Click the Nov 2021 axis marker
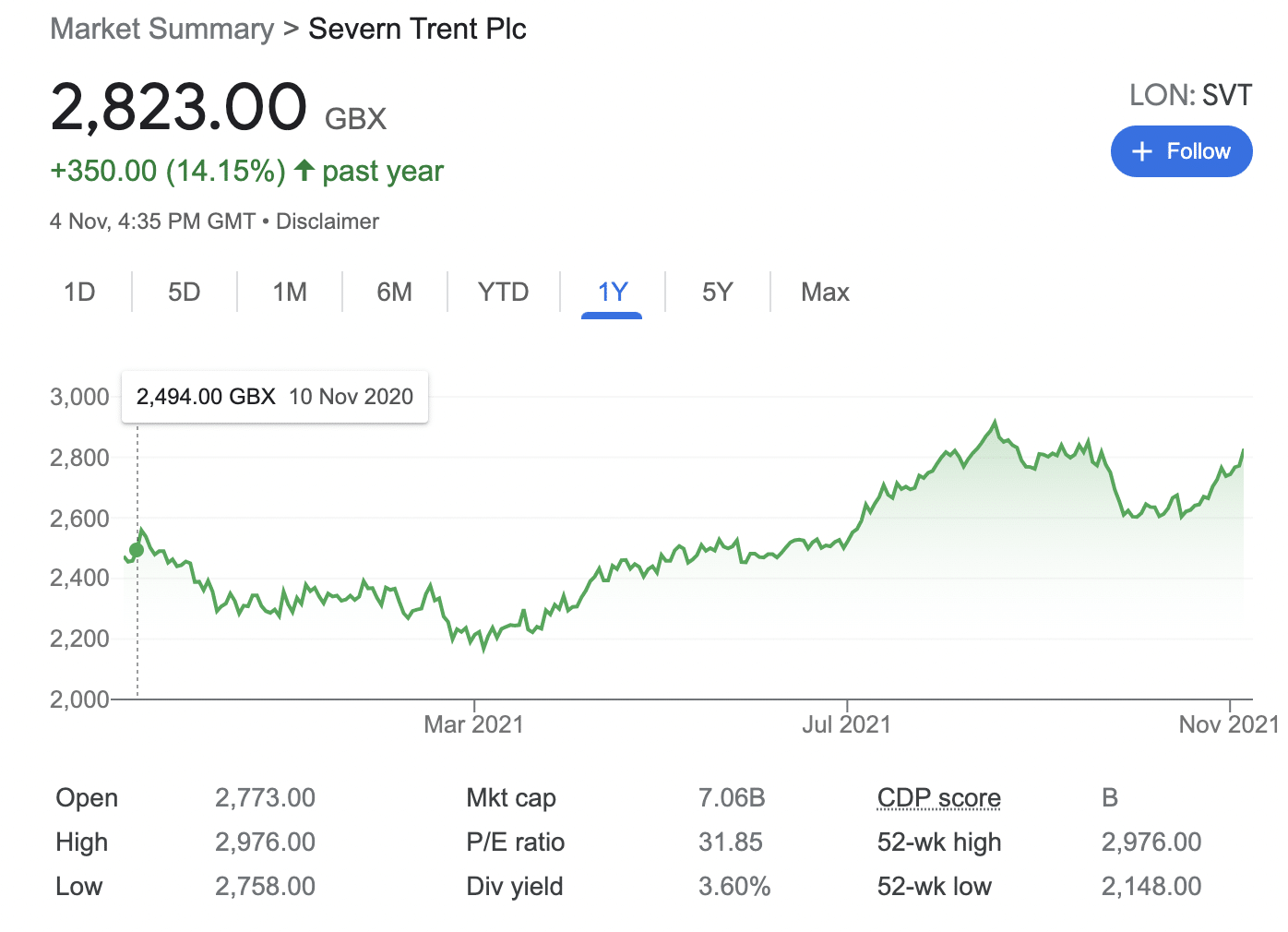The width and height of the screenshot is (1288, 932). (x=1228, y=724)
